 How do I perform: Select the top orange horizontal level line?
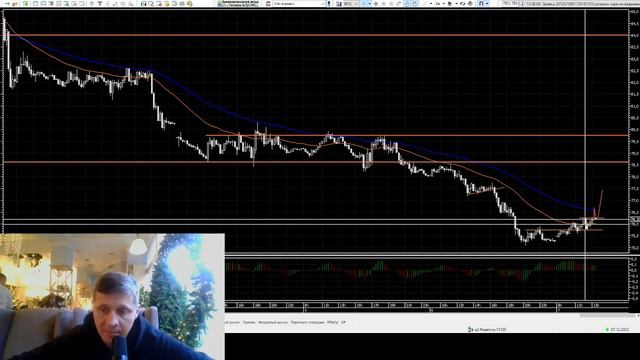(x=316, y=36)
